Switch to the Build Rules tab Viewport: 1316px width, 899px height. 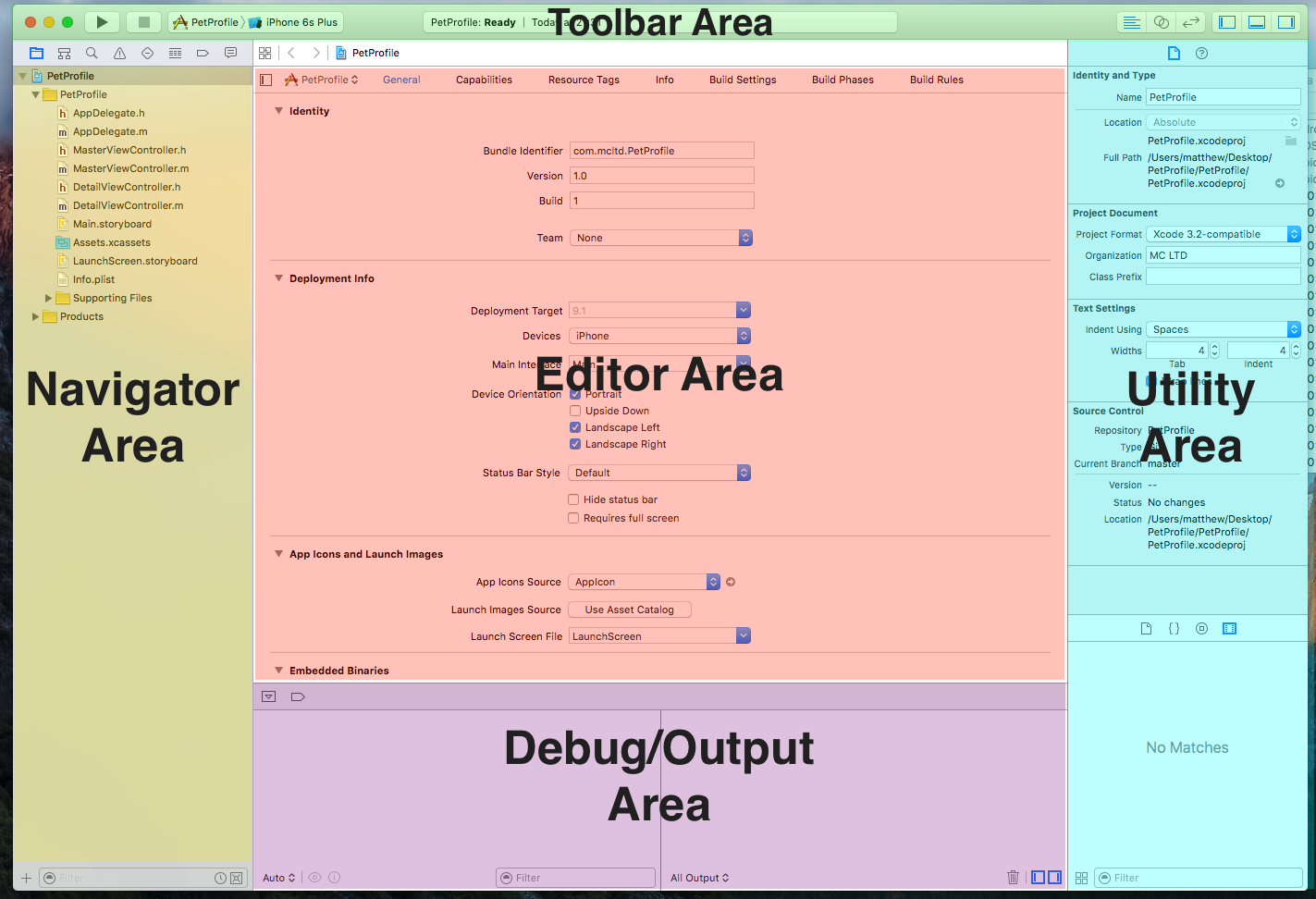point(936,80)
